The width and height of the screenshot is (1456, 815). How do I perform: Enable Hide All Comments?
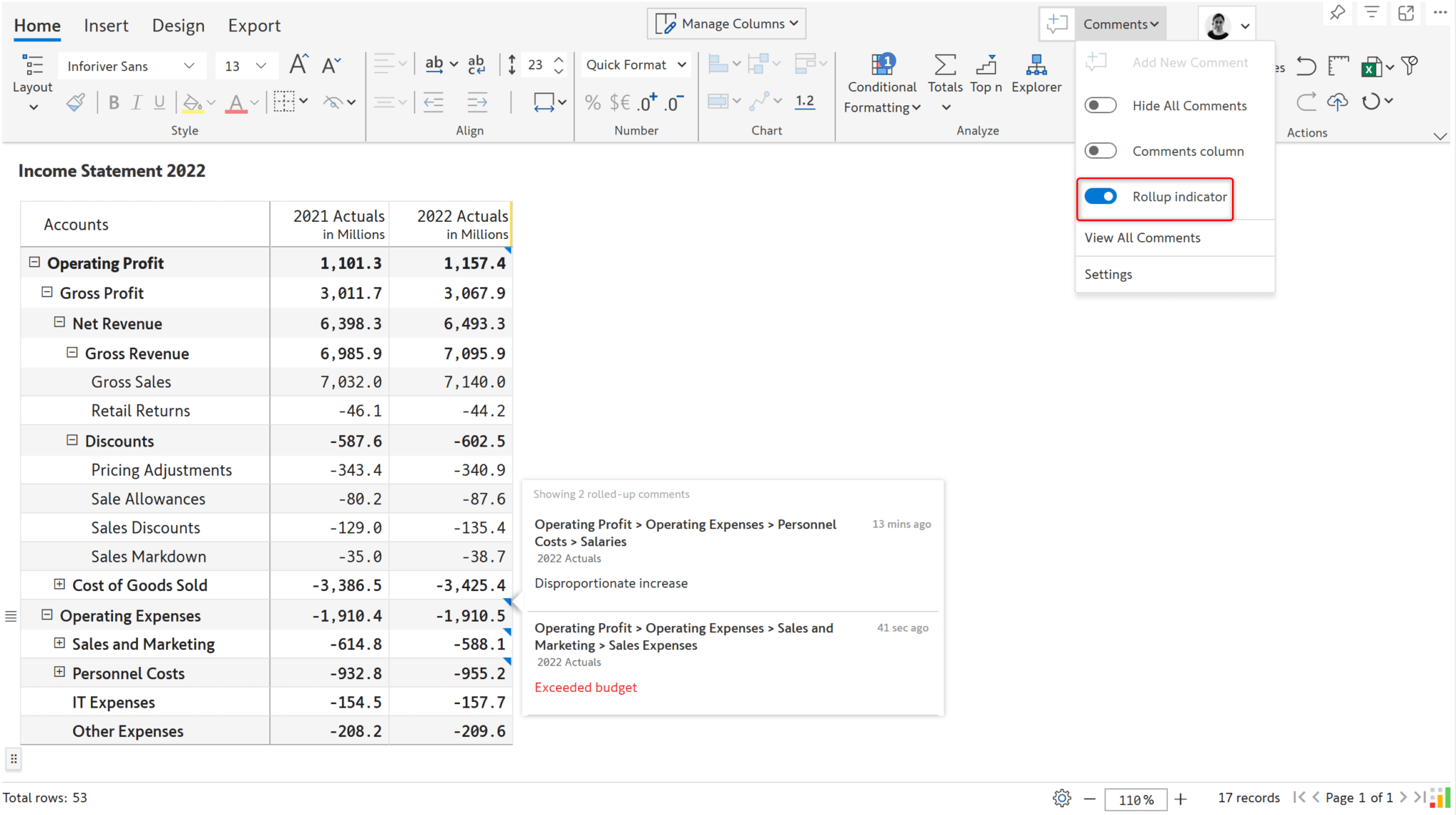[1101, 105]
